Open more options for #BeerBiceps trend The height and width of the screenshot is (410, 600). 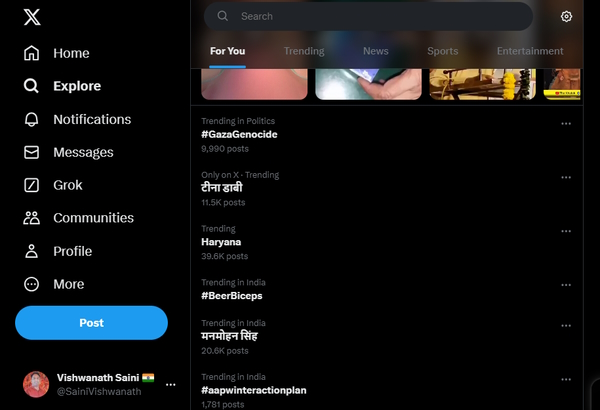[566, 285]
